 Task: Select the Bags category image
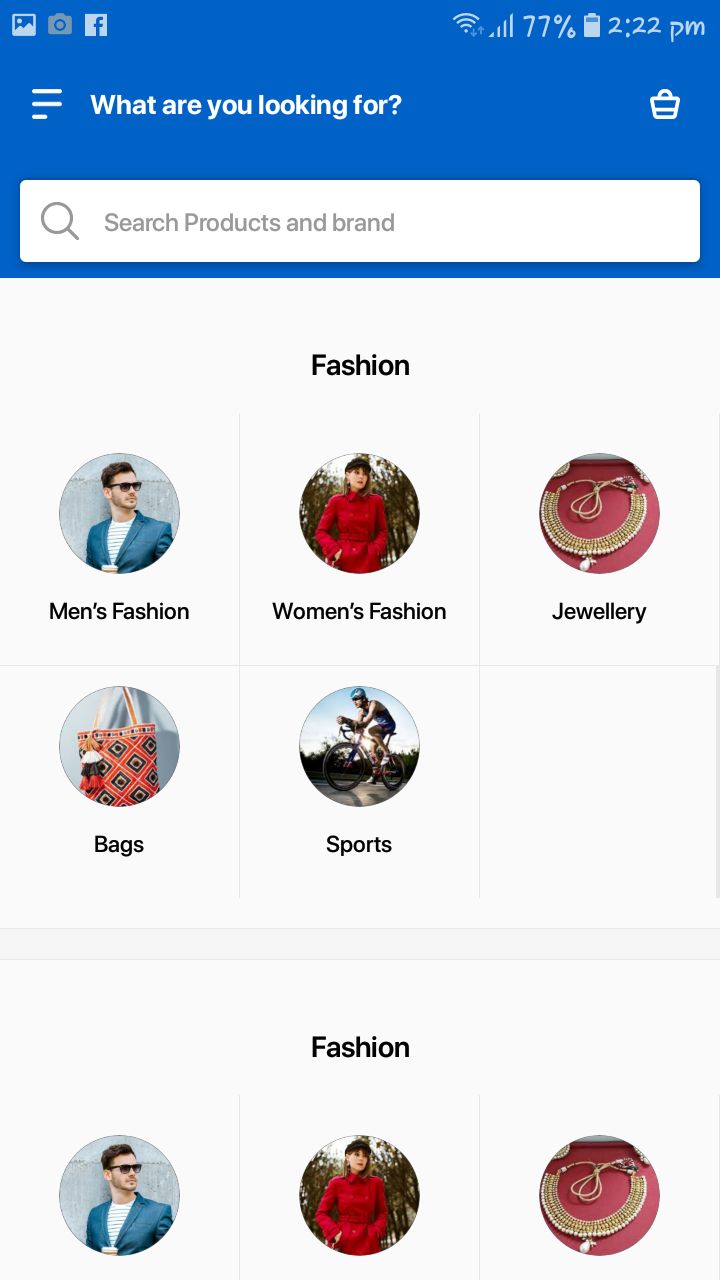[x=119, y=746]
